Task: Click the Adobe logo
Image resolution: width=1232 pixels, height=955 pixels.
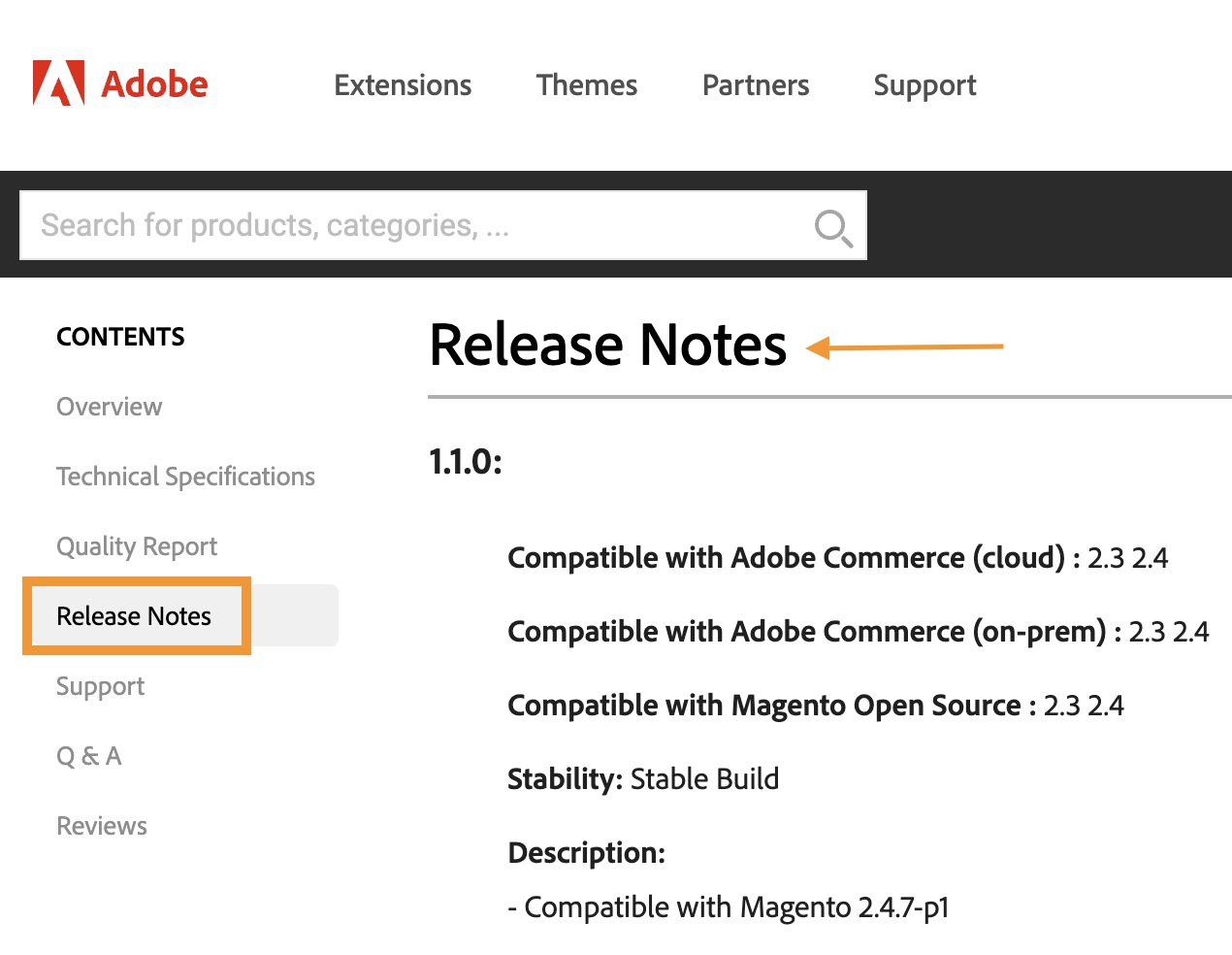Action: 119,83
